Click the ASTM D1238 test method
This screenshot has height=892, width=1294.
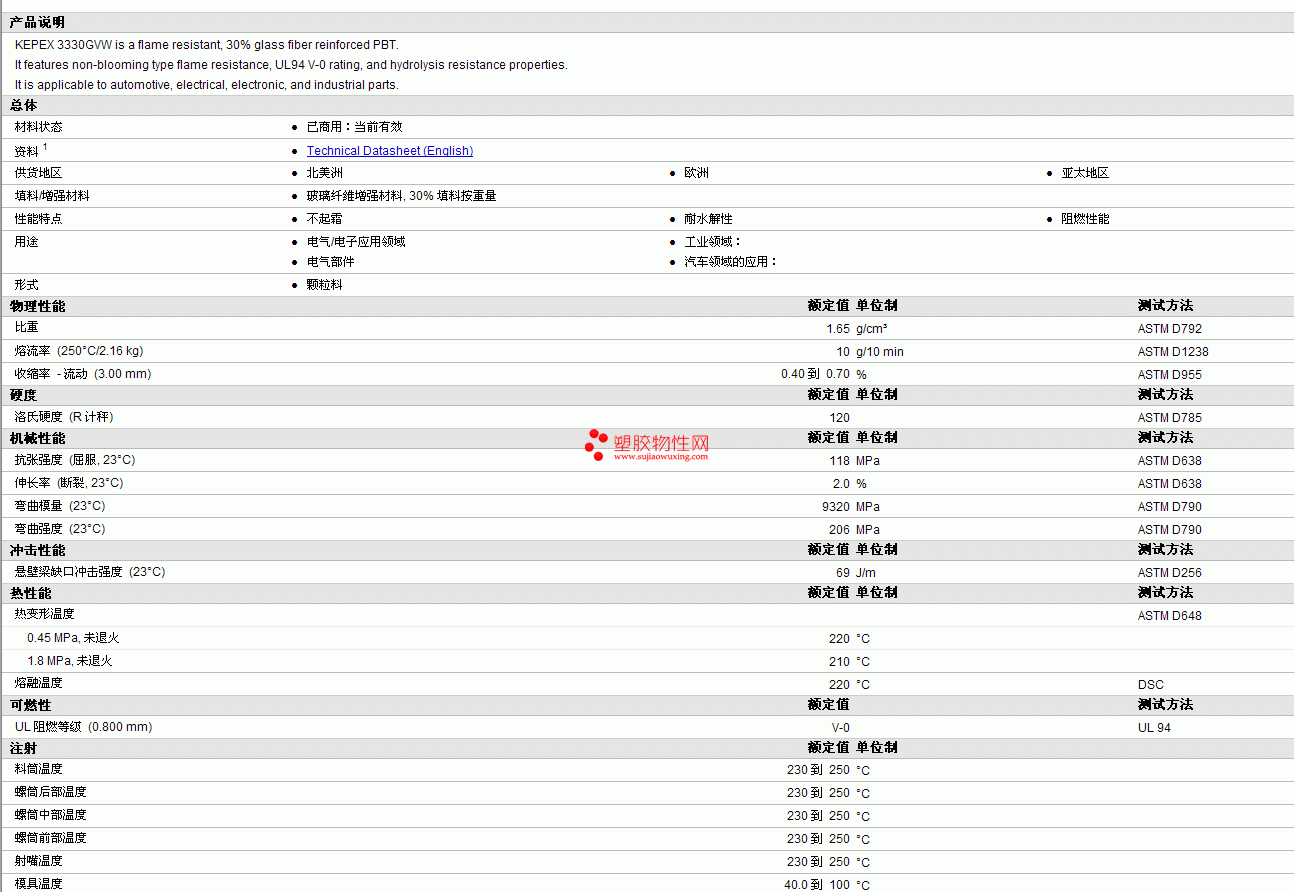(x=1173, y=352)
